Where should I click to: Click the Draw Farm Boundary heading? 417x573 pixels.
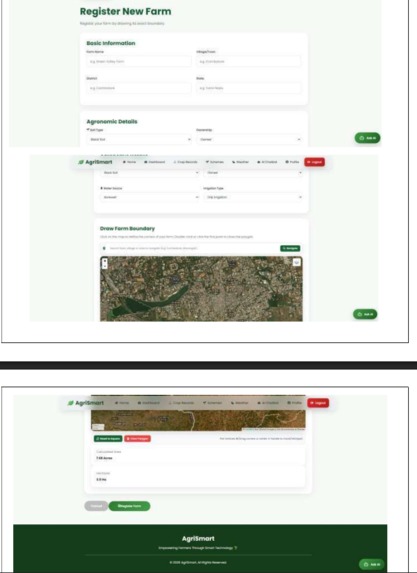pos(127,228)
